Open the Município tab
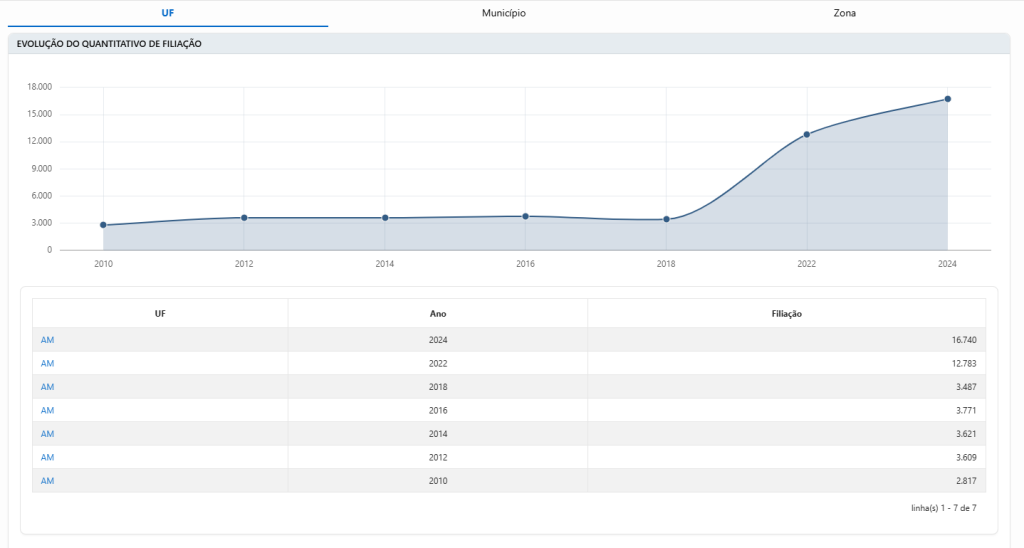 pos(504,13)
